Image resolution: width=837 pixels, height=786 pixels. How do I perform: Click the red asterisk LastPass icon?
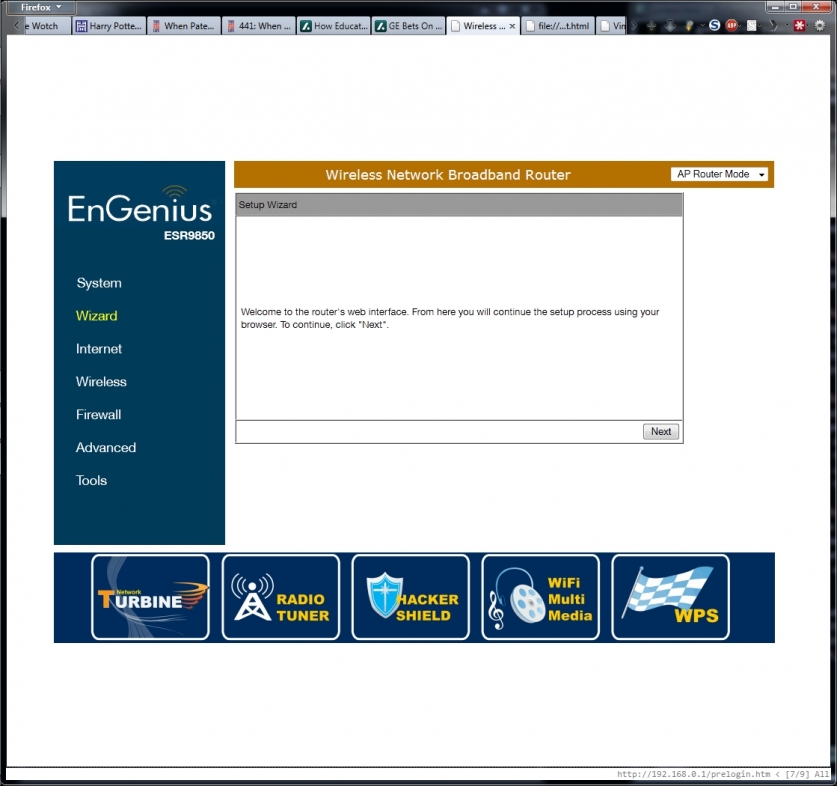click(799, 25)
